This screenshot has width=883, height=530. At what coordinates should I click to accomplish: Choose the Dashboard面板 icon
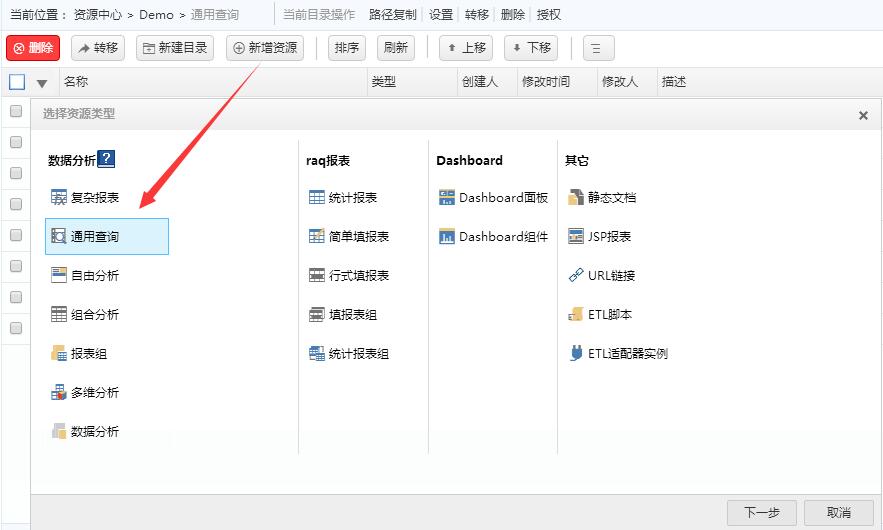[x=447, y=198]
